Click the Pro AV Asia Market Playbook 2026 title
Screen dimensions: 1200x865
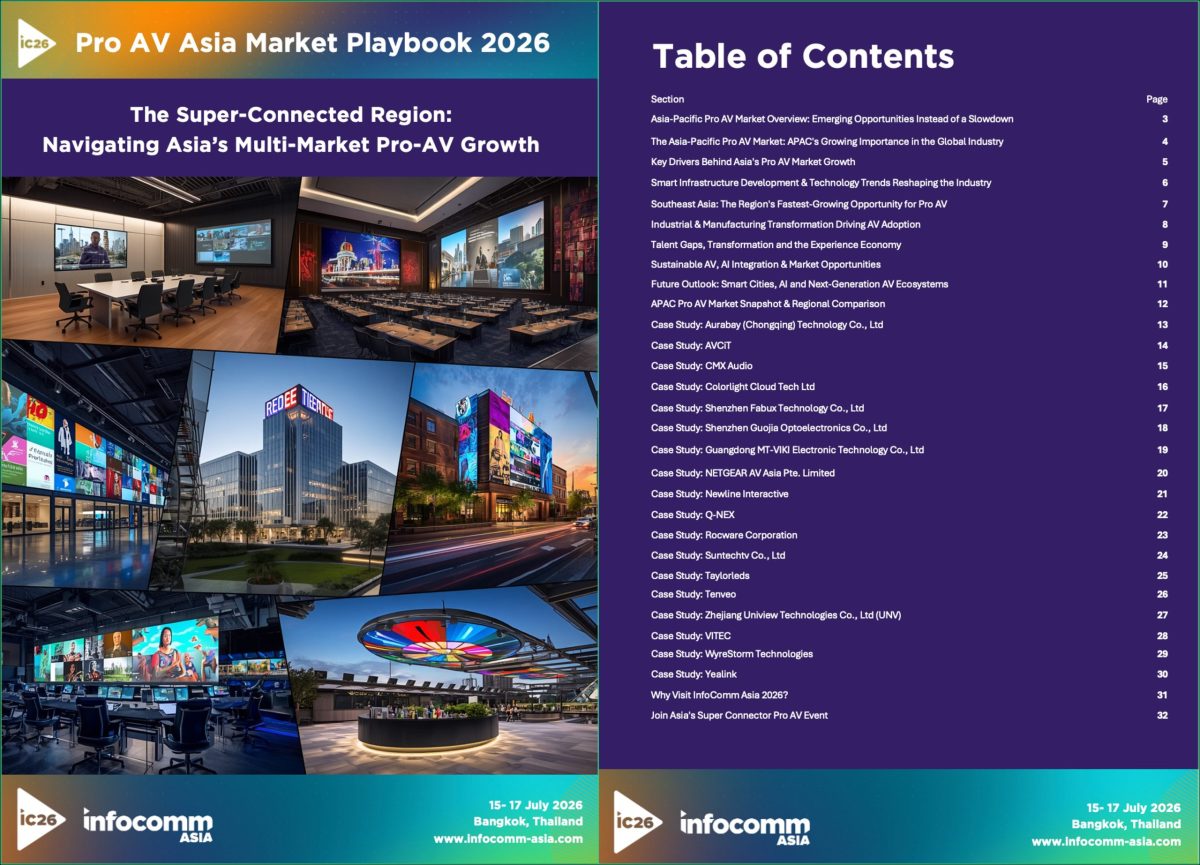313,43
